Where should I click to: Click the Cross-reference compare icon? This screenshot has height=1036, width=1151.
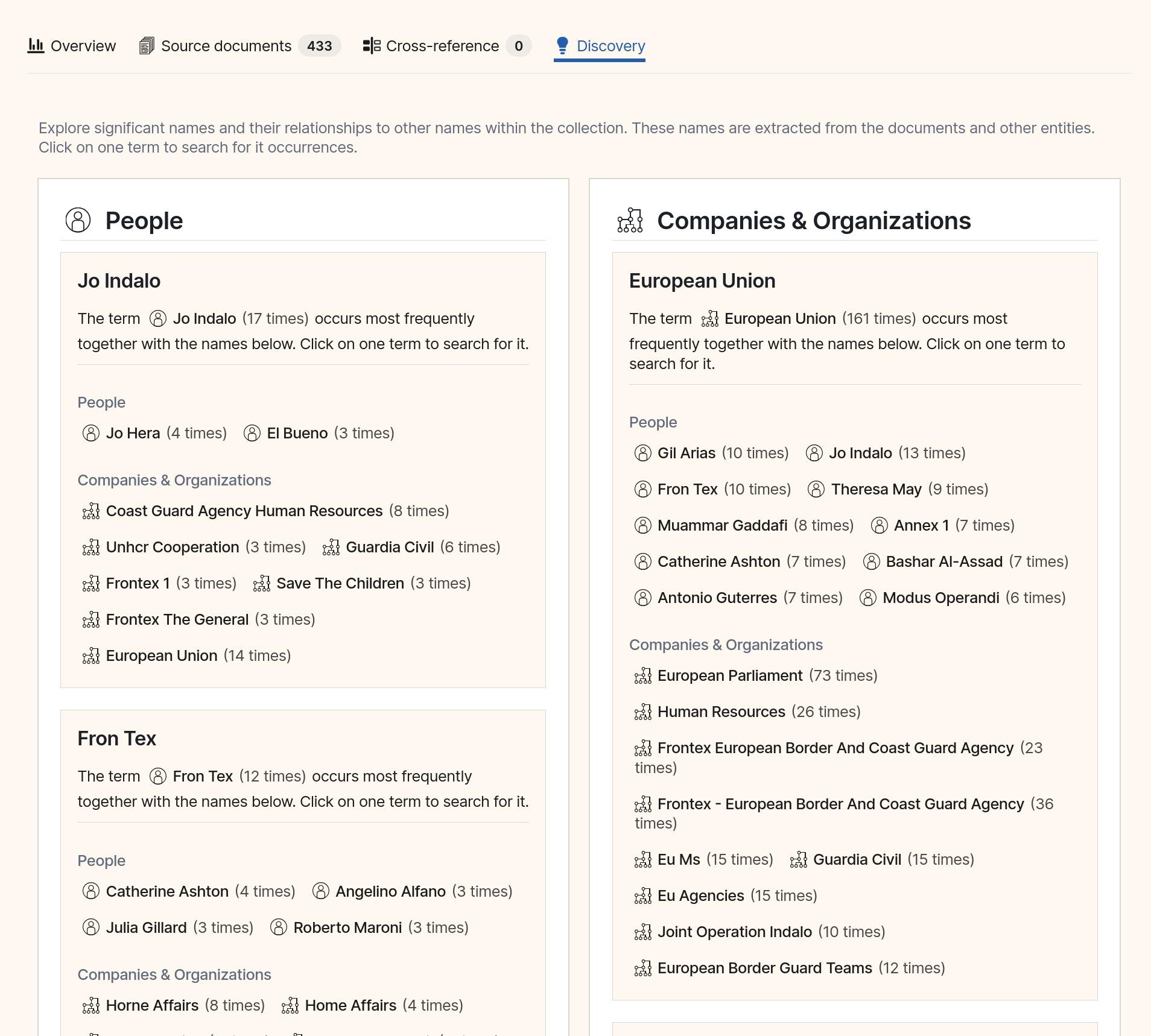(x=372, y=46)
